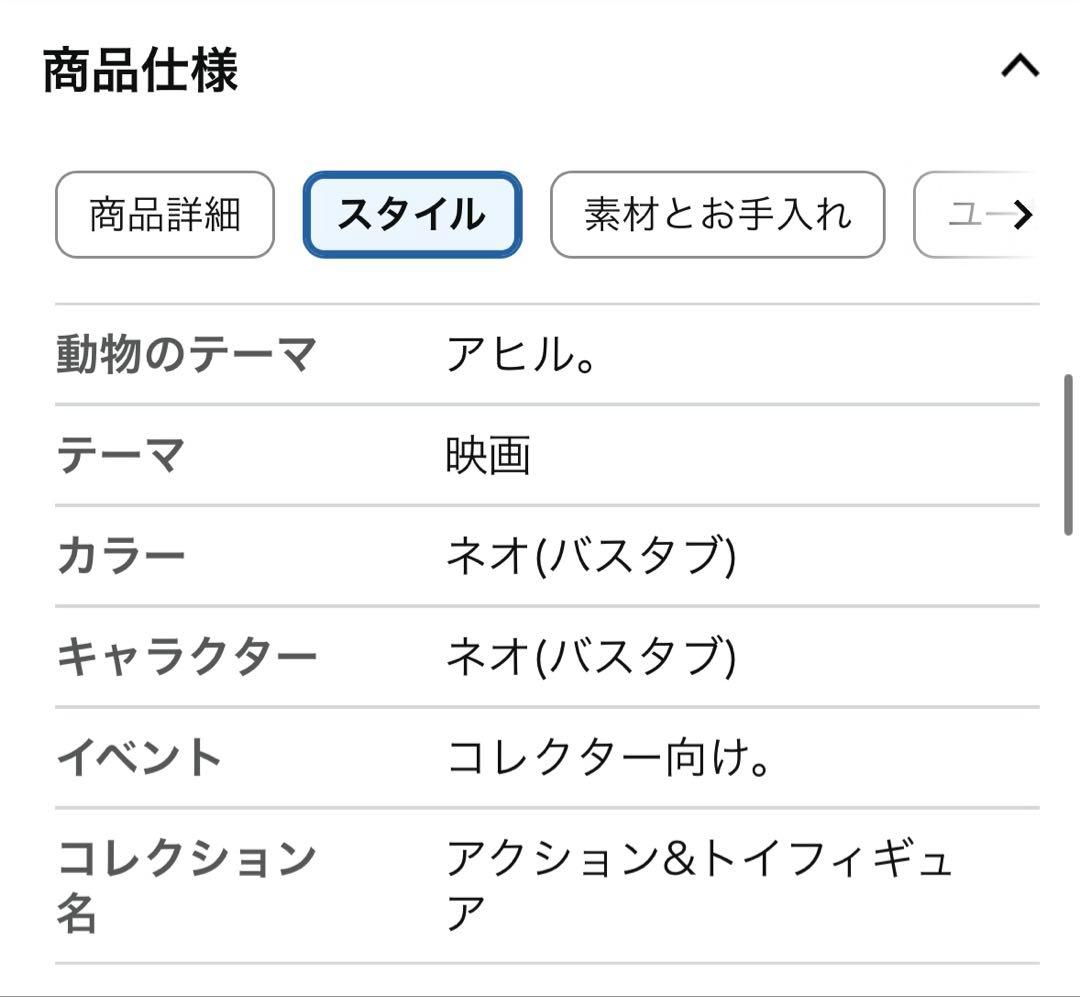Collapse the 商品仕様 section chevron
This screenshot has width=1080, height=997.
tap(1020, 67)
